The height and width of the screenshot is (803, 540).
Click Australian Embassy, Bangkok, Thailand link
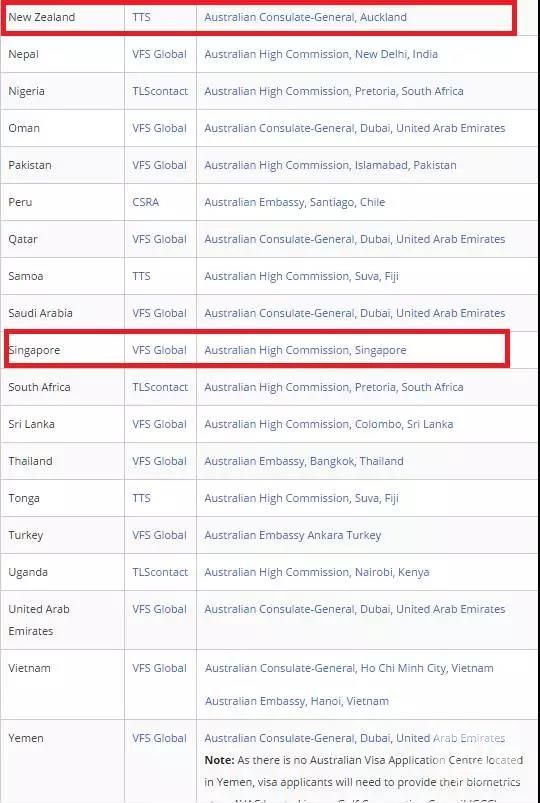click(x=304, y=461)
